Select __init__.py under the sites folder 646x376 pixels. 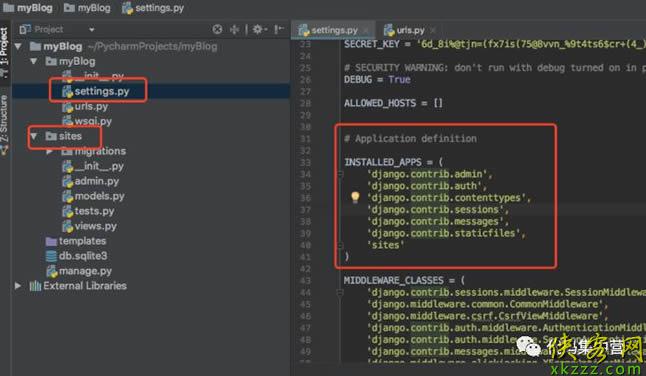[x=99, y=166]
